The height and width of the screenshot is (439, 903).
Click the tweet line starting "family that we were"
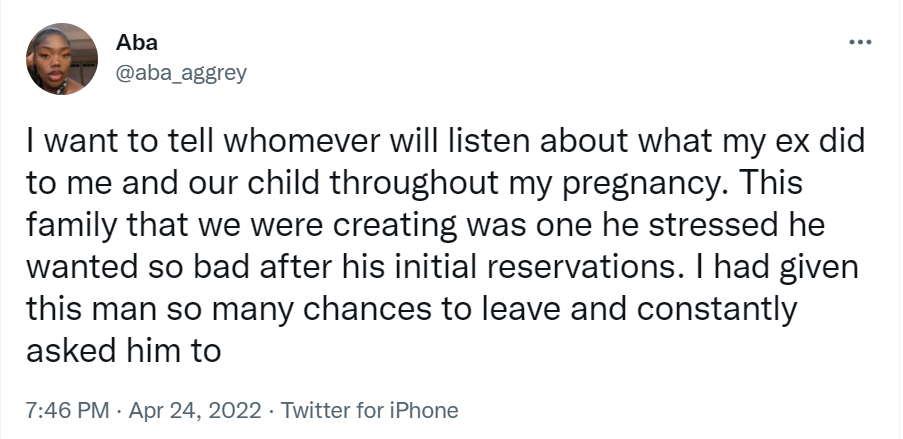pyautogui.click(x=425, y=226)
